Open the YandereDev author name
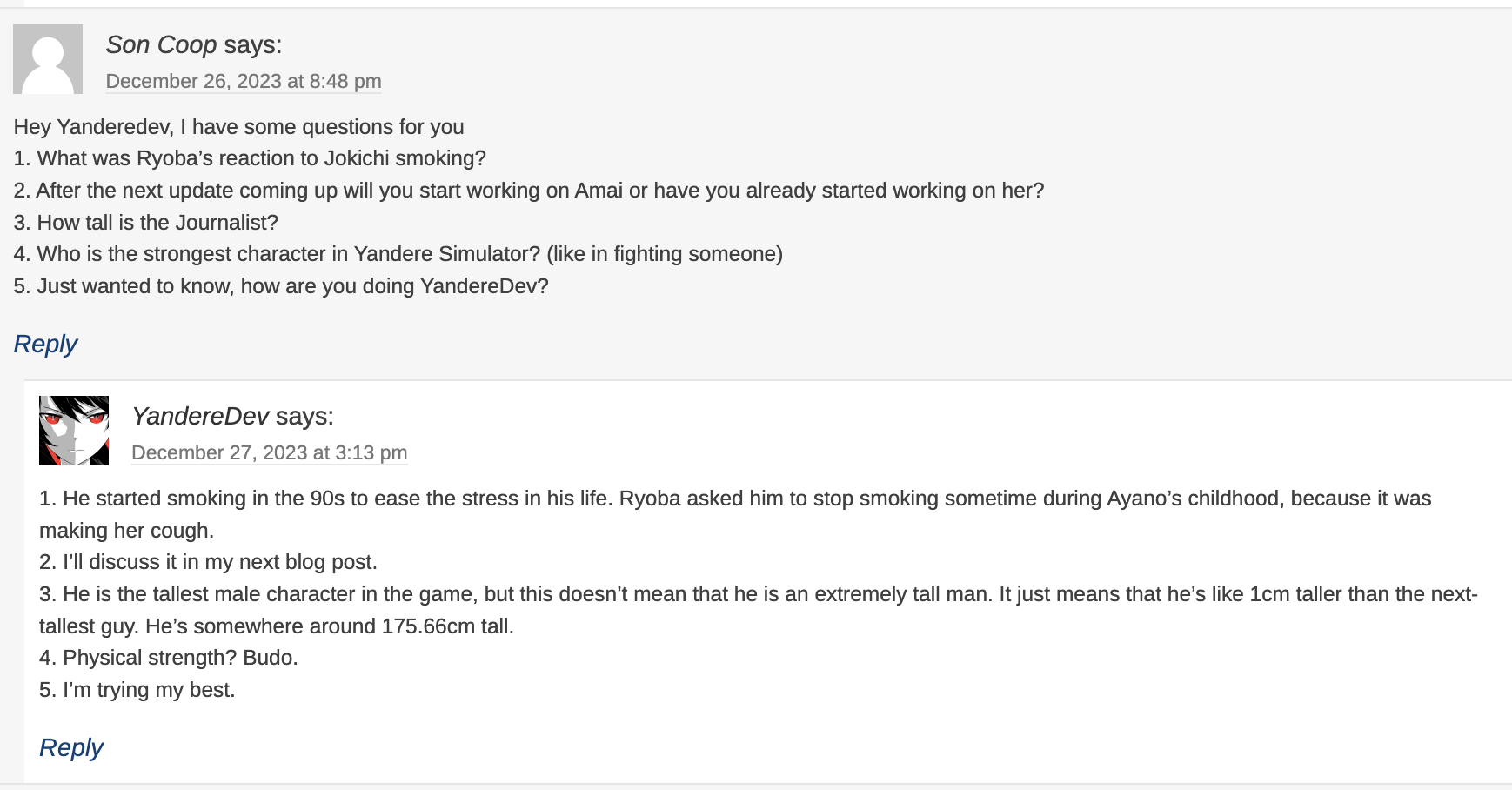Image resolution: width=1512 pixels, height=790 pixels. click(200, 416)
